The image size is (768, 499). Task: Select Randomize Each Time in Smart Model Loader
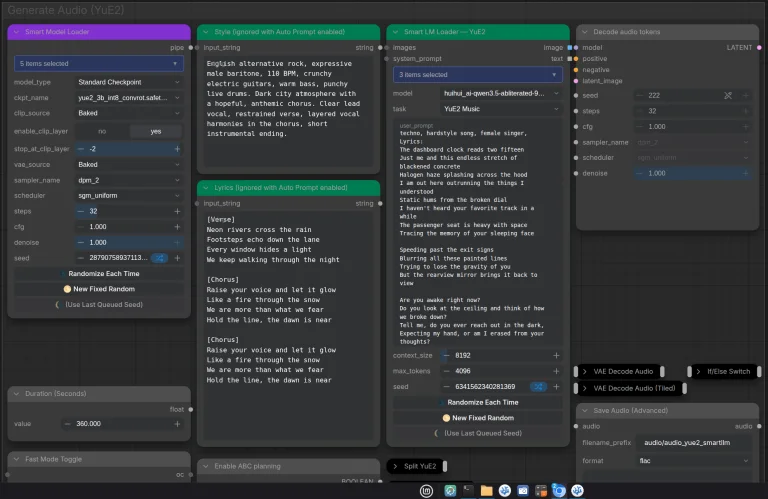99,274
